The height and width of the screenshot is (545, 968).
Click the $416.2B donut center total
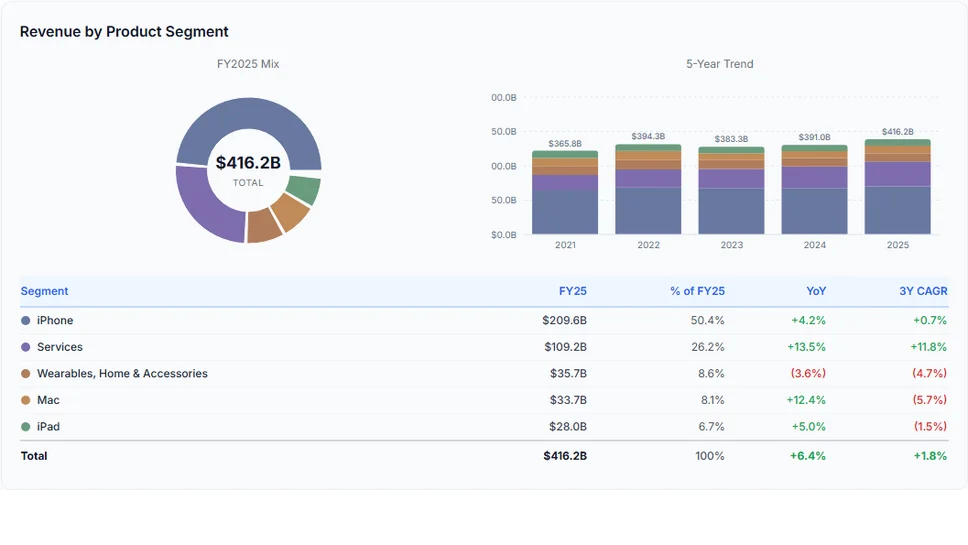point(248,163)
